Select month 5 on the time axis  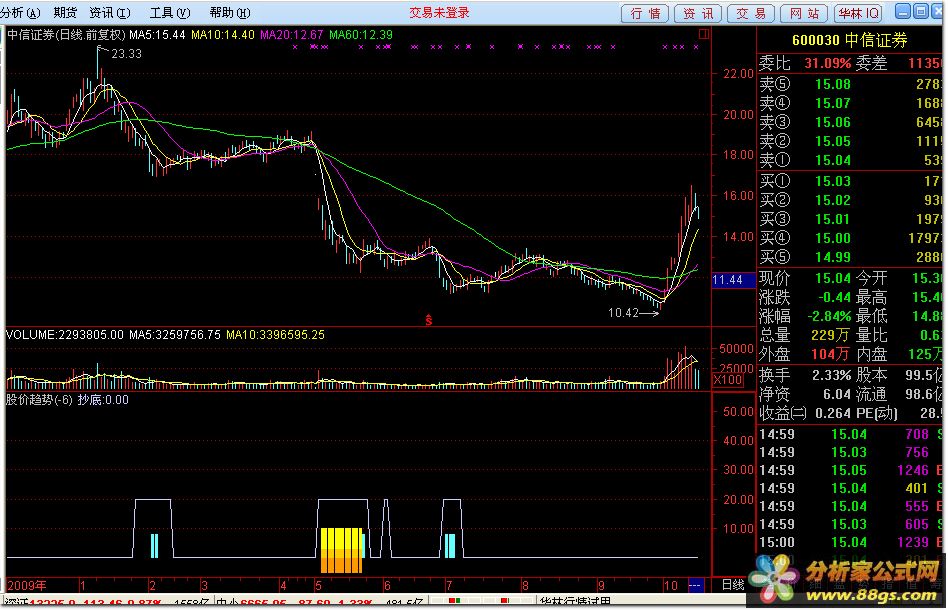coord(318,585)
